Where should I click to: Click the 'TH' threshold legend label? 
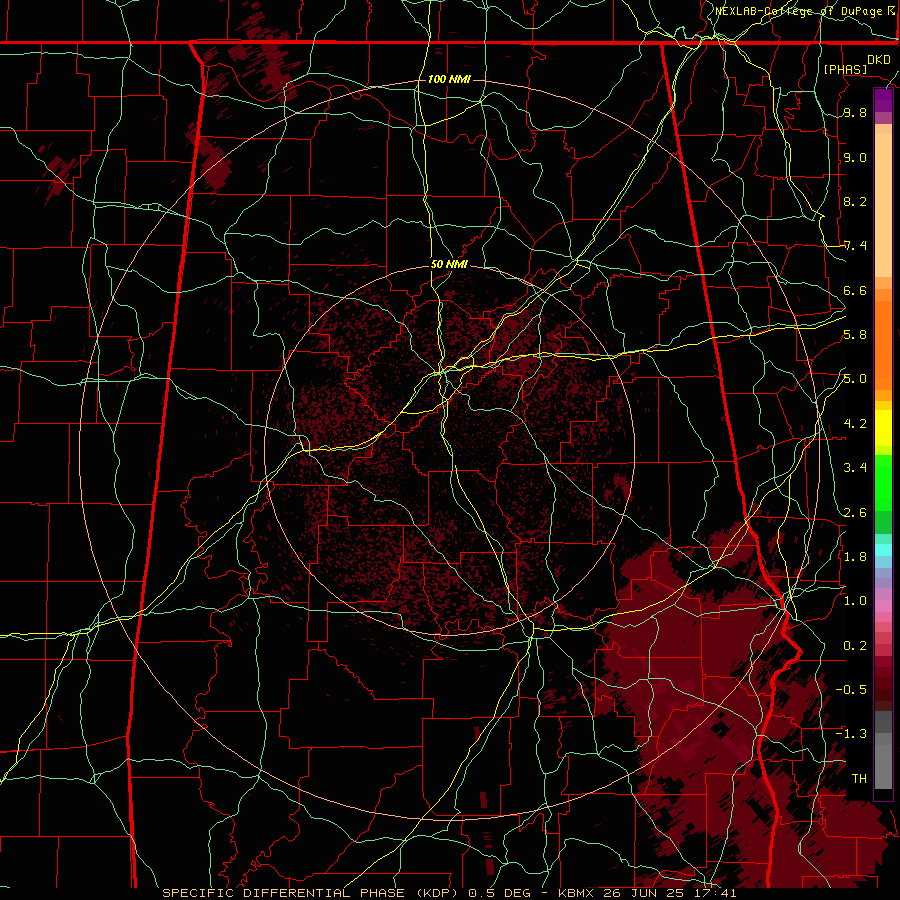(859, 779)
